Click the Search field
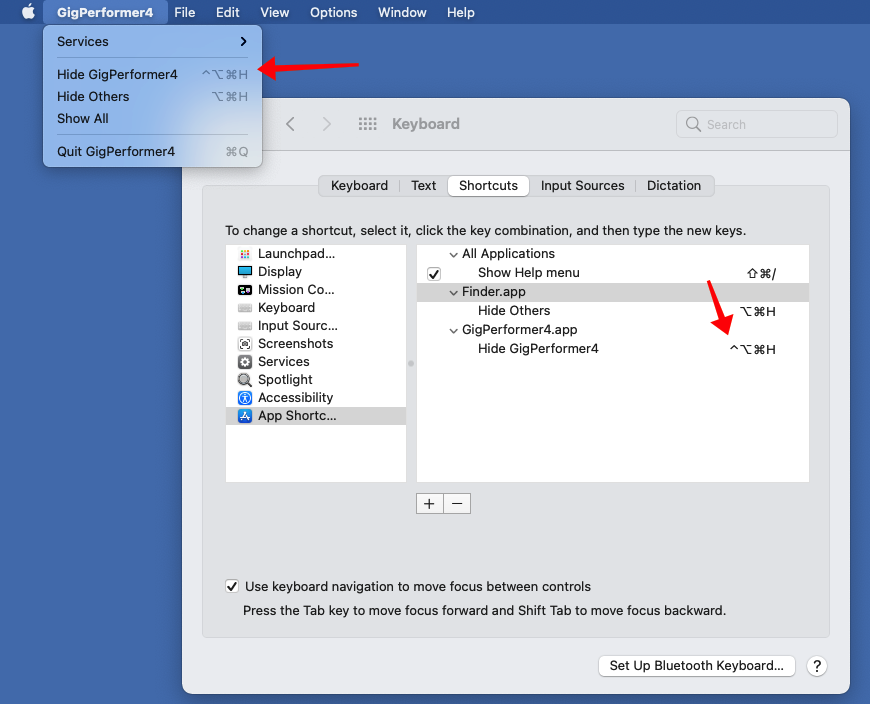The image size is (870, 704). tap(757, 124)
